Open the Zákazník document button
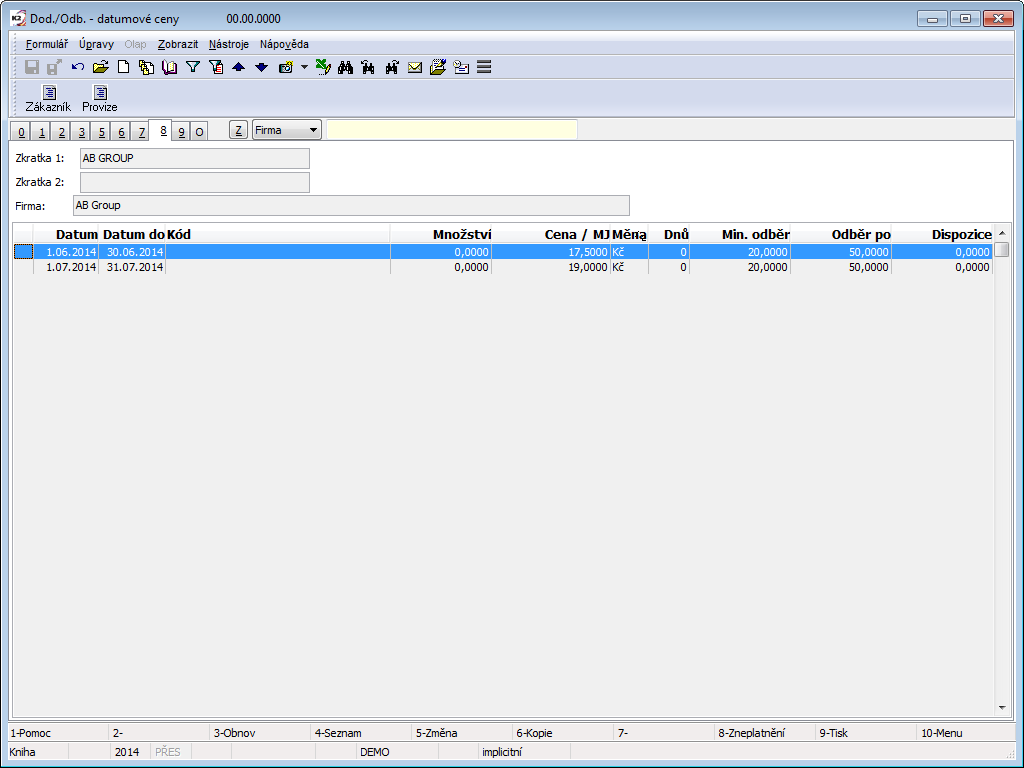 [x=48, y=99]
